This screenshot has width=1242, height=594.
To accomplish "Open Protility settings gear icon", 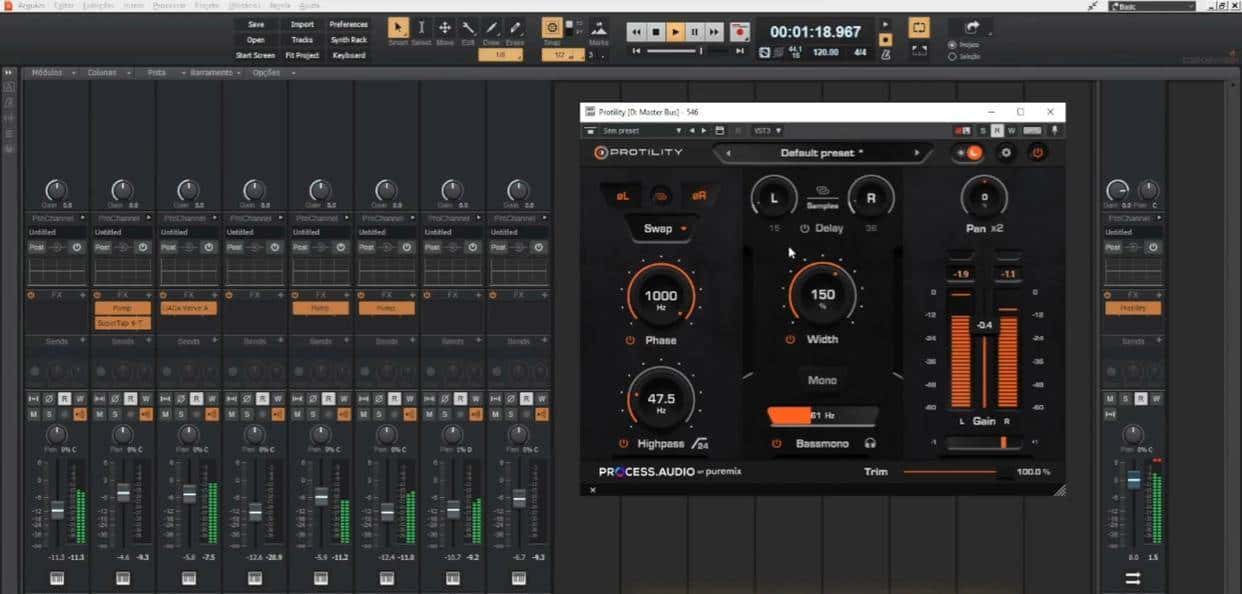I will [x=1006, y=153].
